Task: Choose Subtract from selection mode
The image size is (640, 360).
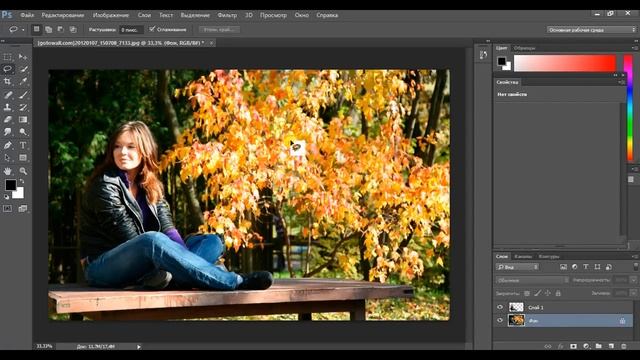Action: 61,29
